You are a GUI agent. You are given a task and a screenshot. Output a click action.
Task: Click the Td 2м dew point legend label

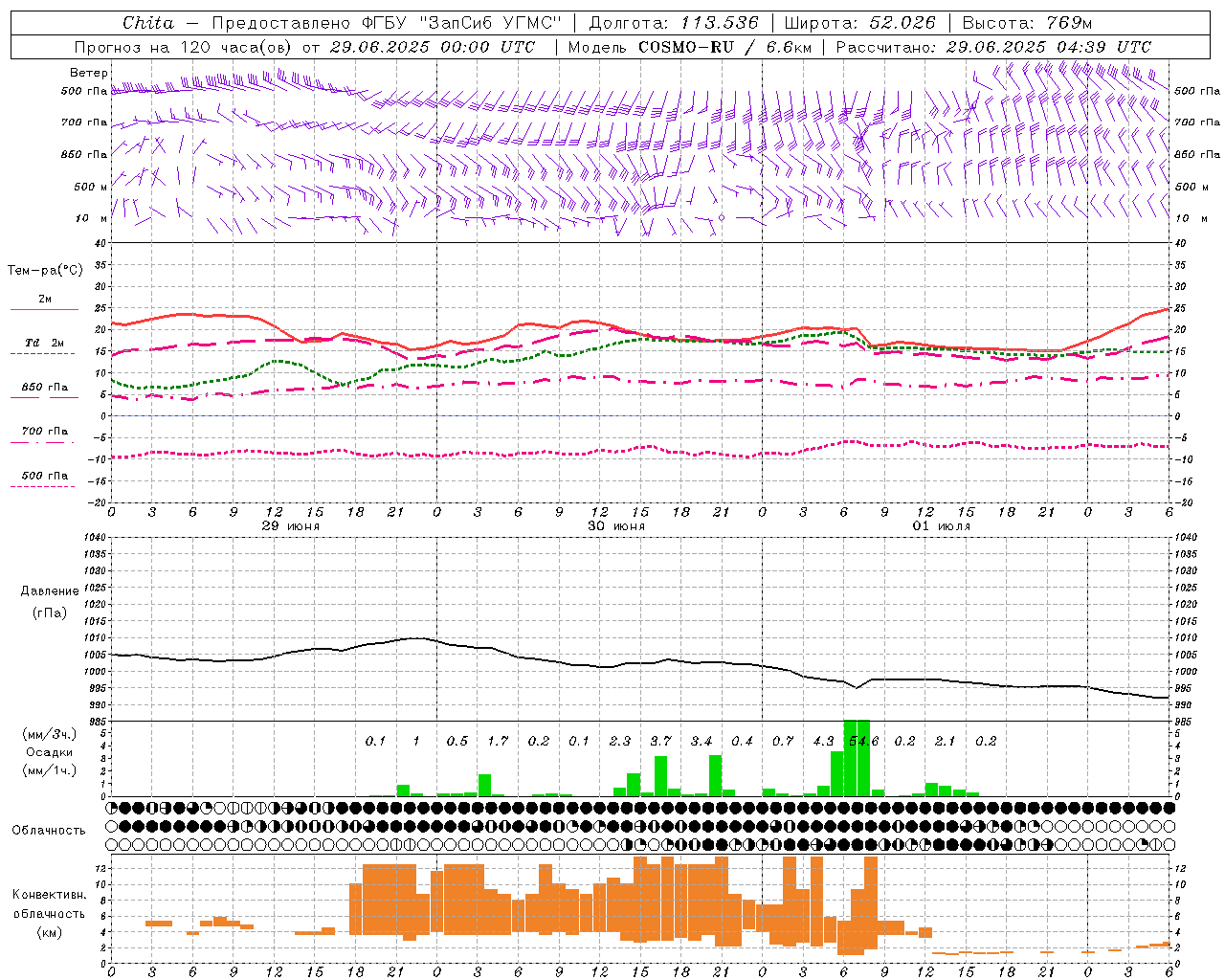(44, 343)
